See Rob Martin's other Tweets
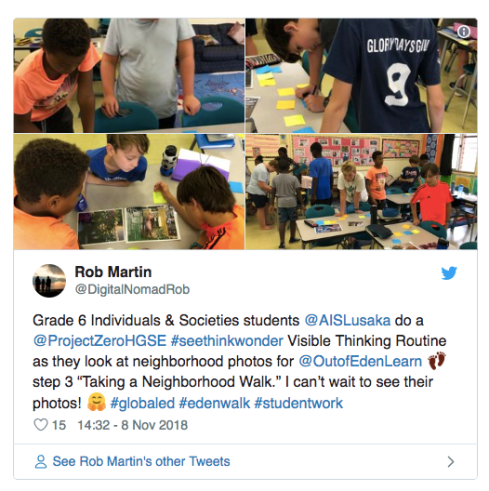The width and height of the screenshot is (489, 491). click(x=141, y=462)
